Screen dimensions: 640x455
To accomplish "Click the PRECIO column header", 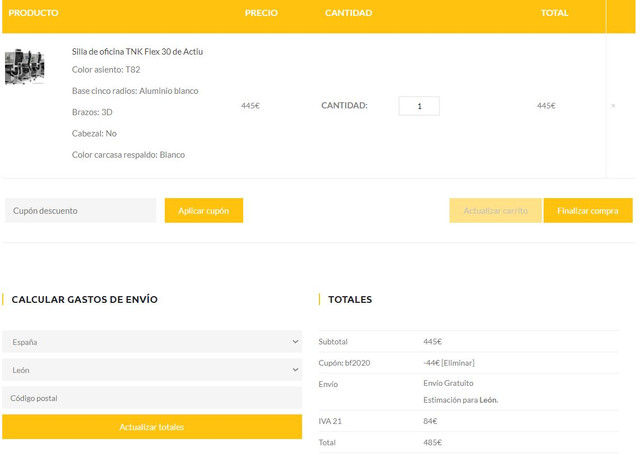I will click(261, 13).
